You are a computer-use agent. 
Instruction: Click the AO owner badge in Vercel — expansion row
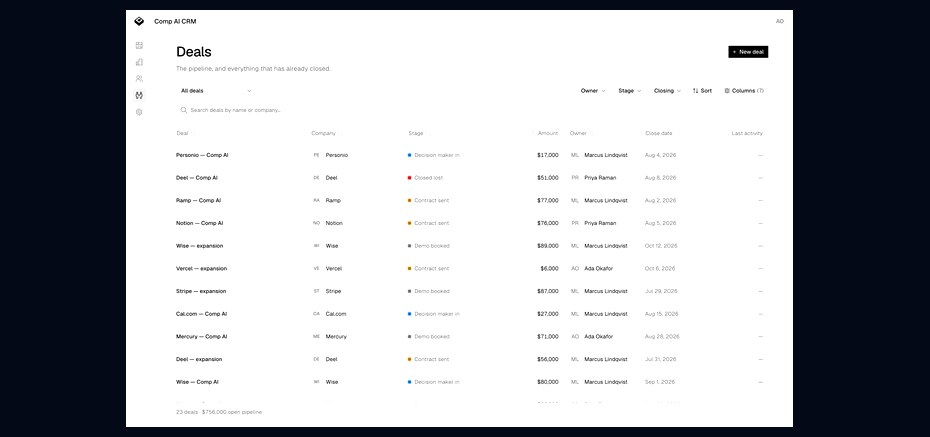click(x=575, y=269)
